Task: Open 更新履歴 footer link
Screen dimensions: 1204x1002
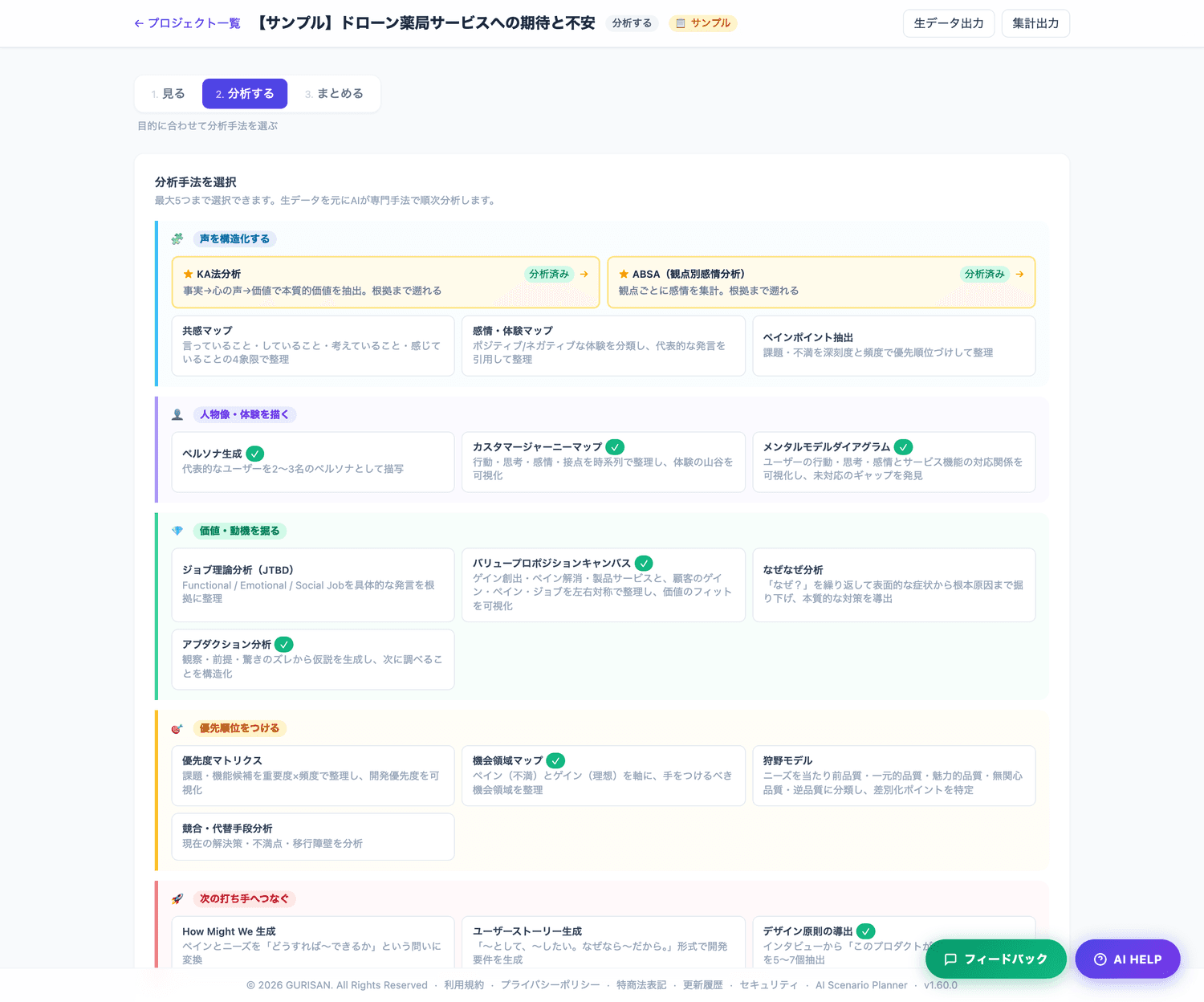Action: (x=702, y=985)
